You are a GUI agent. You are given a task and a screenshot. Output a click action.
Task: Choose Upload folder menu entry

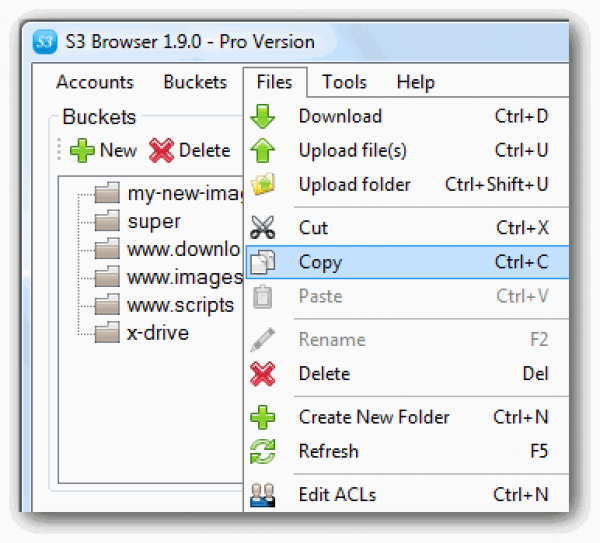click(x=406, y=184)
